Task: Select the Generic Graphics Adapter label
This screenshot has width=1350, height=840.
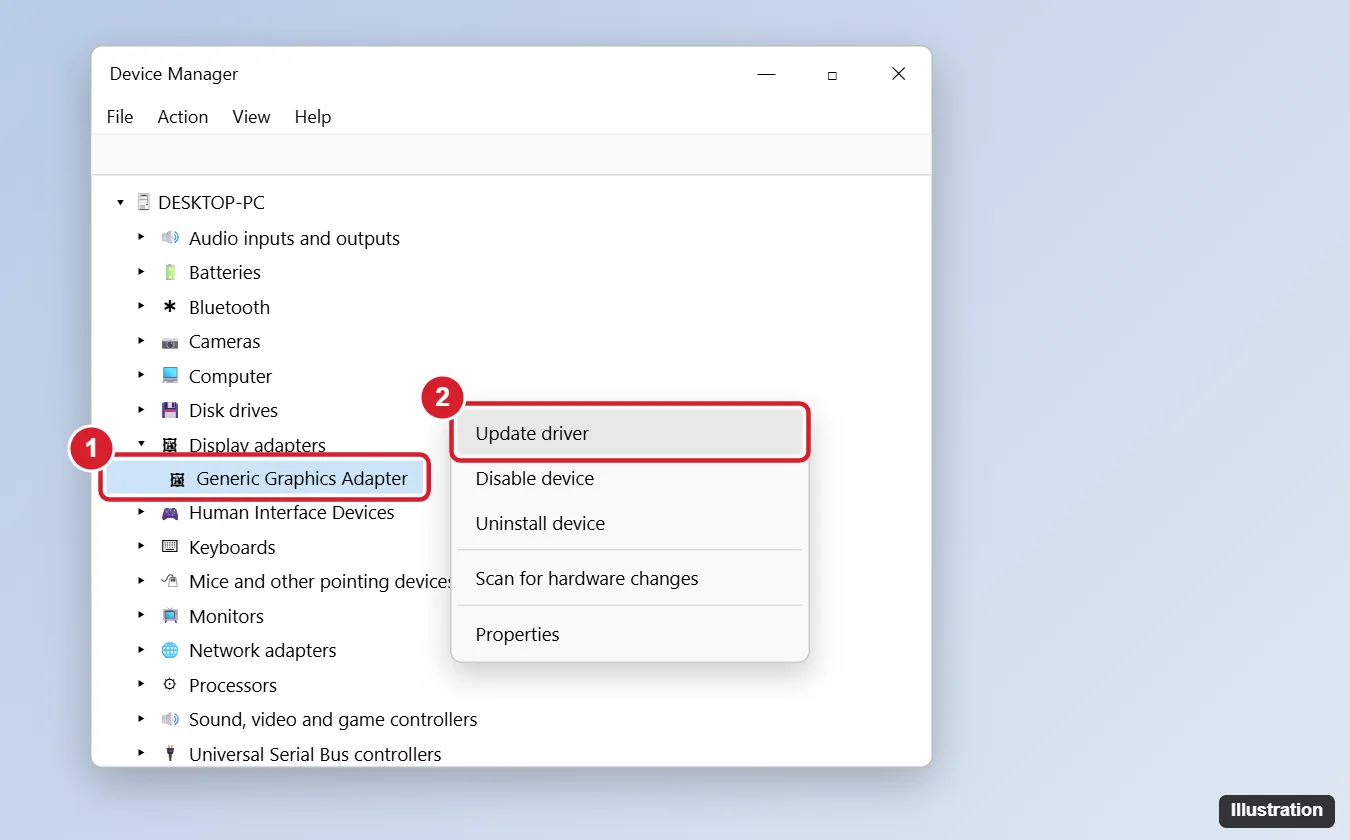Action: pos(302,478)
